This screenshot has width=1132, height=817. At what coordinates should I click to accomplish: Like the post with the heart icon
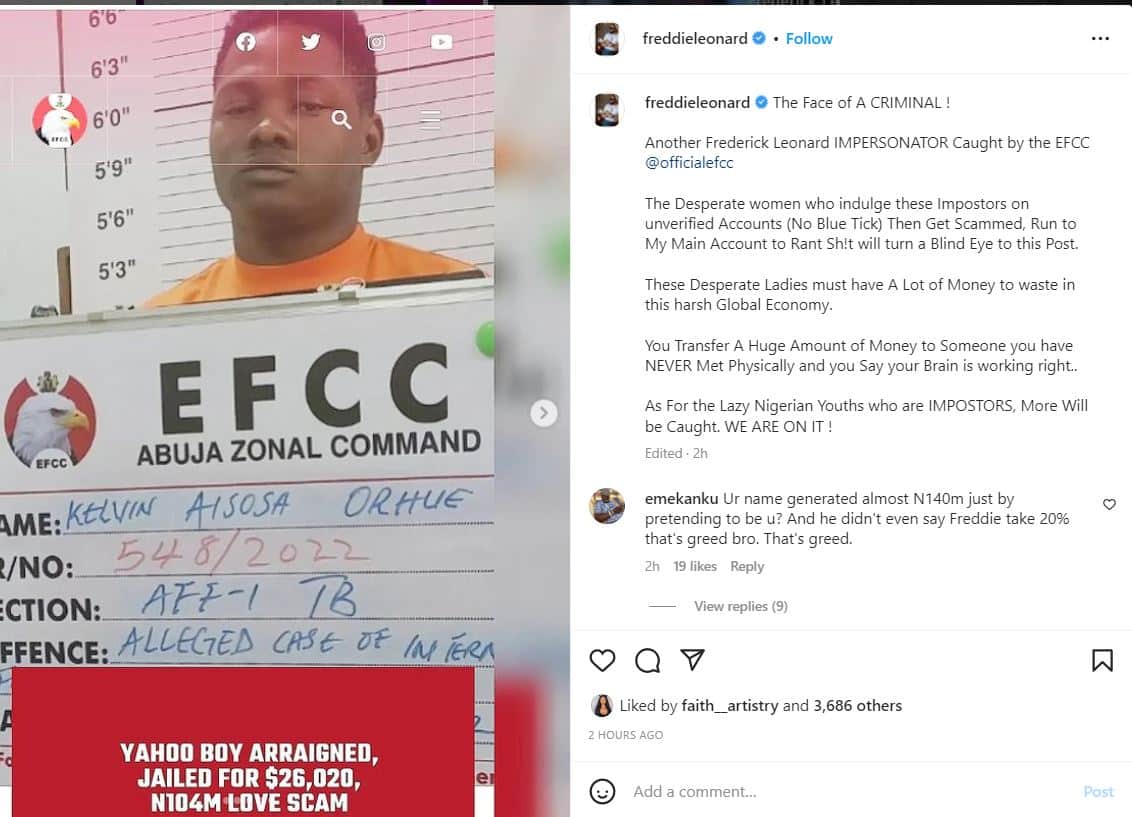click(x=602, y=660)
